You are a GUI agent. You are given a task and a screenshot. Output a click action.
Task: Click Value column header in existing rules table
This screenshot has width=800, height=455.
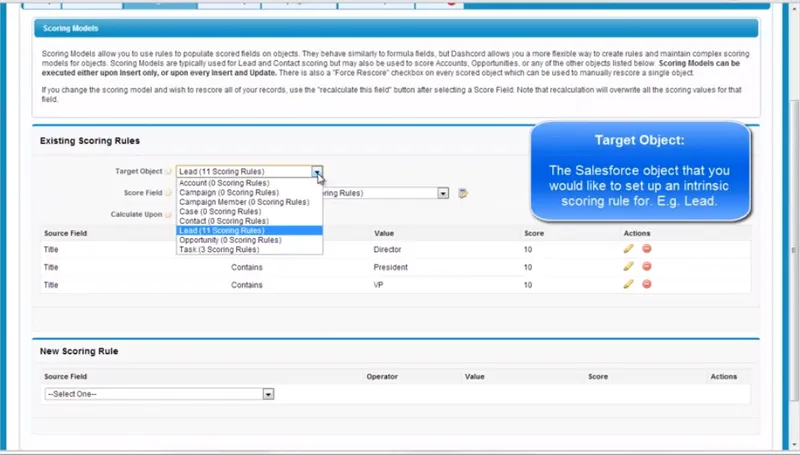[x=384, y=233]
